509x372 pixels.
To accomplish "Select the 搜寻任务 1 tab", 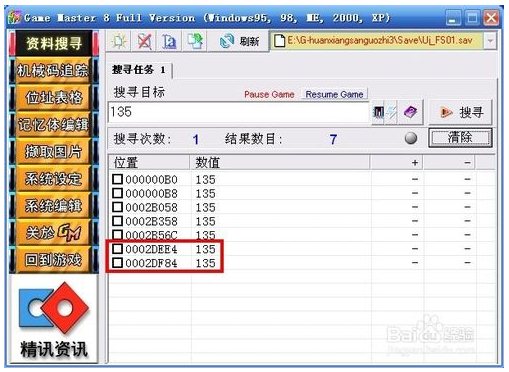I will pos(139,70).
